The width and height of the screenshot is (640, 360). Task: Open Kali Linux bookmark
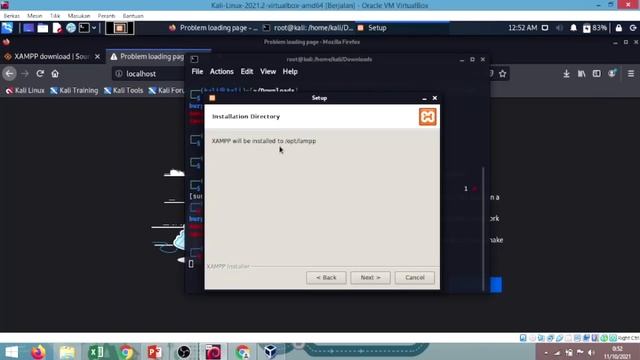pos(25,91)
